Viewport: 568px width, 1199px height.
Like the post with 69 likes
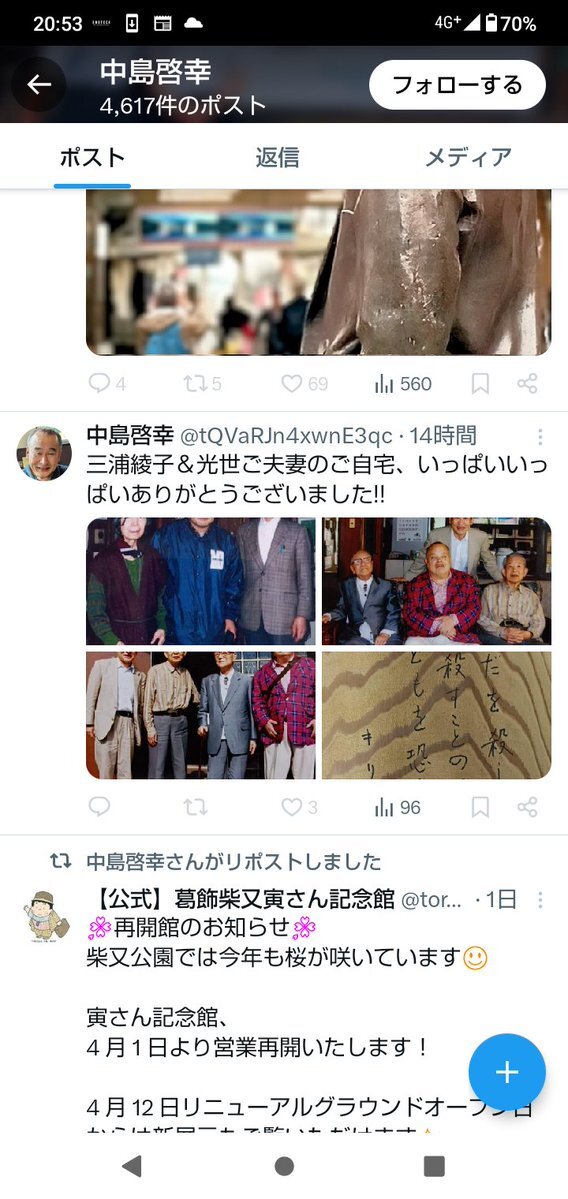pos(304,384)
